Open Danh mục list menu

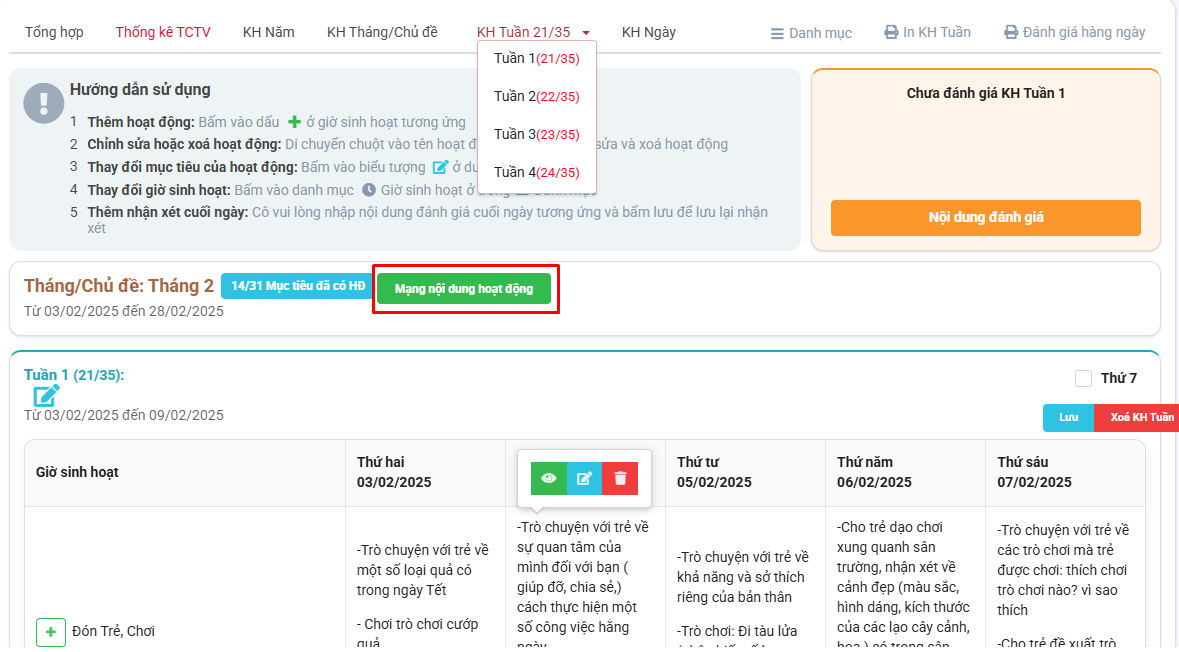click(811, 33)
